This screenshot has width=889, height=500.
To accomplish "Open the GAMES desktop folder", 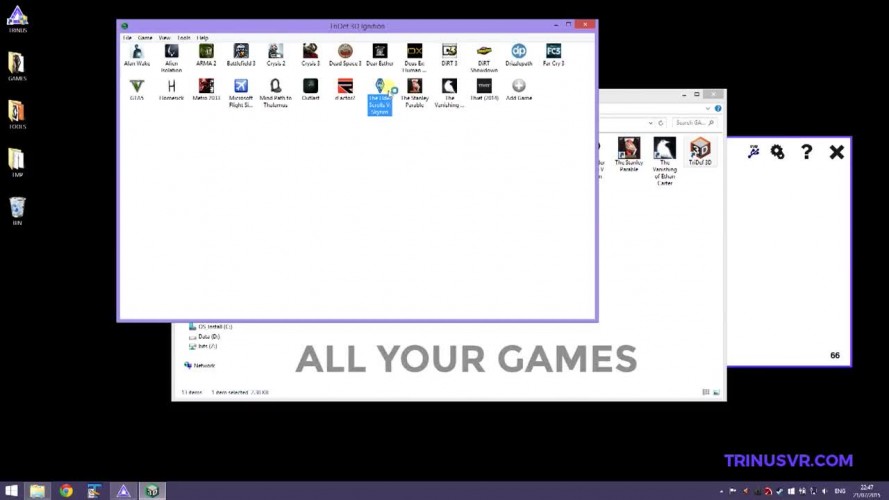I will click(x=17, y=66).
